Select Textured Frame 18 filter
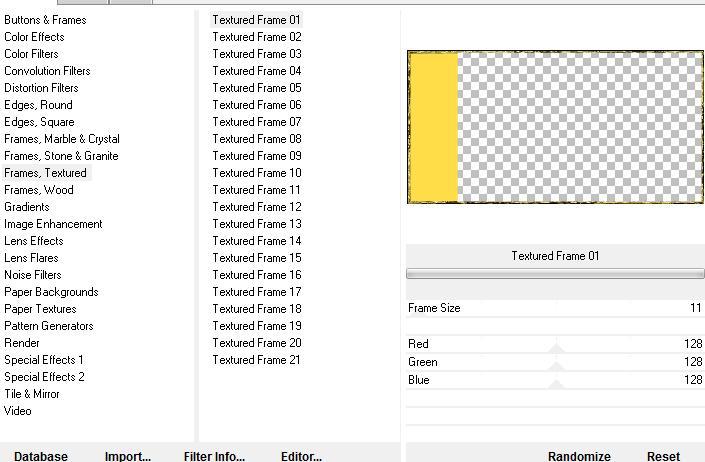 pos(256,309)
